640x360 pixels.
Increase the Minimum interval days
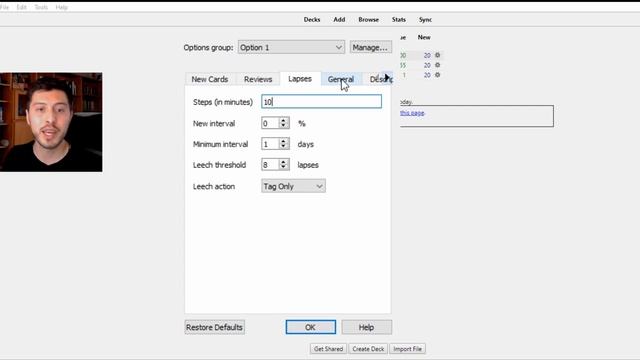(x=284, y=141)
